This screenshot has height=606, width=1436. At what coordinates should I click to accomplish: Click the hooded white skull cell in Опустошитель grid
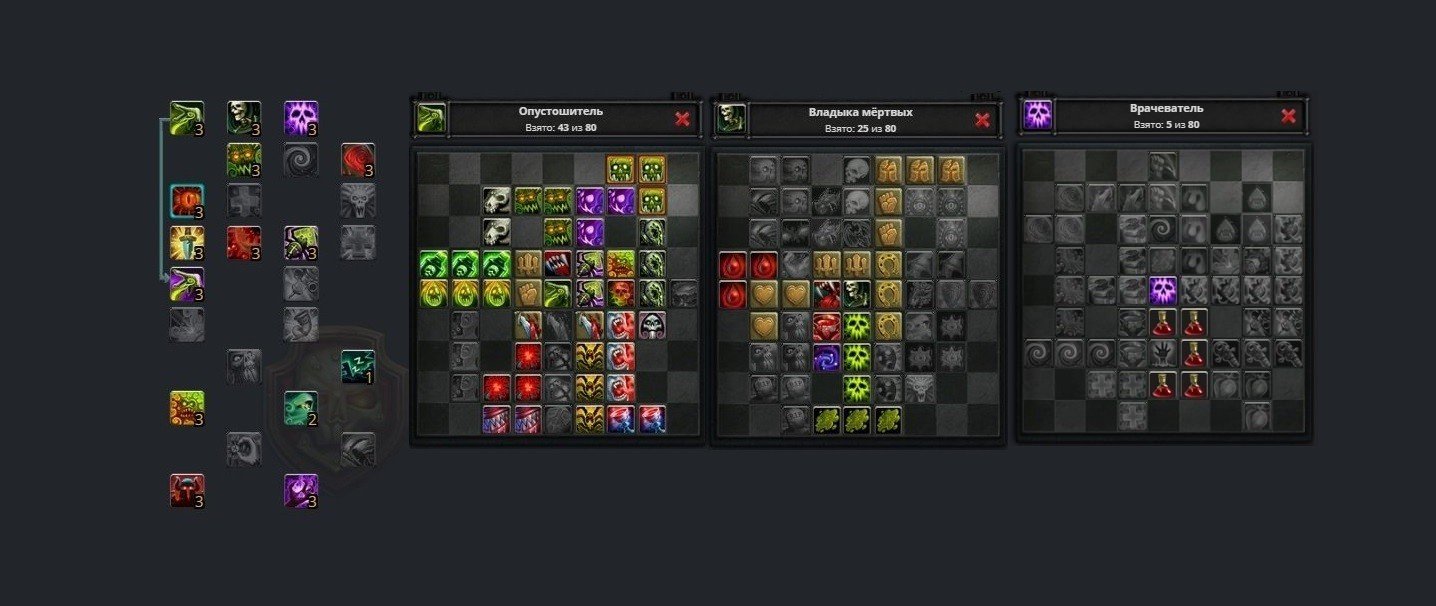[x=652, y=324]
